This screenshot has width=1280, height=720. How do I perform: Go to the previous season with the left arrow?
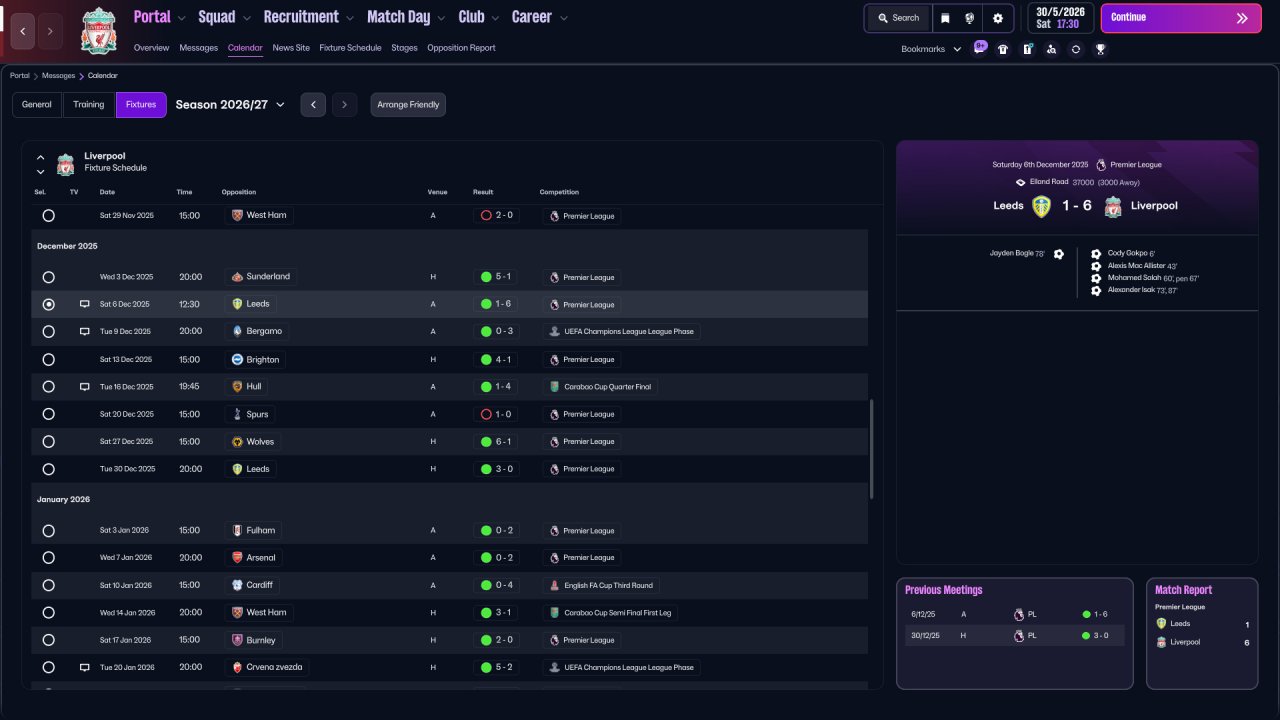coord(313,105)
